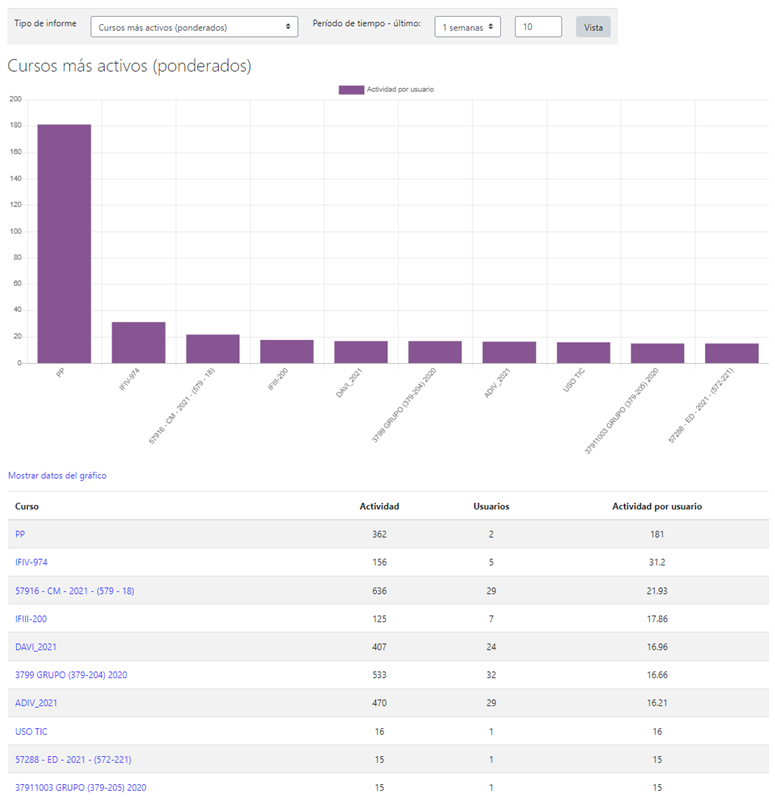This screenshot has width=775, height=807.
Task: Toggle the 'Actividad por usuario' legend swatch
Action: [x=351, y=90]
